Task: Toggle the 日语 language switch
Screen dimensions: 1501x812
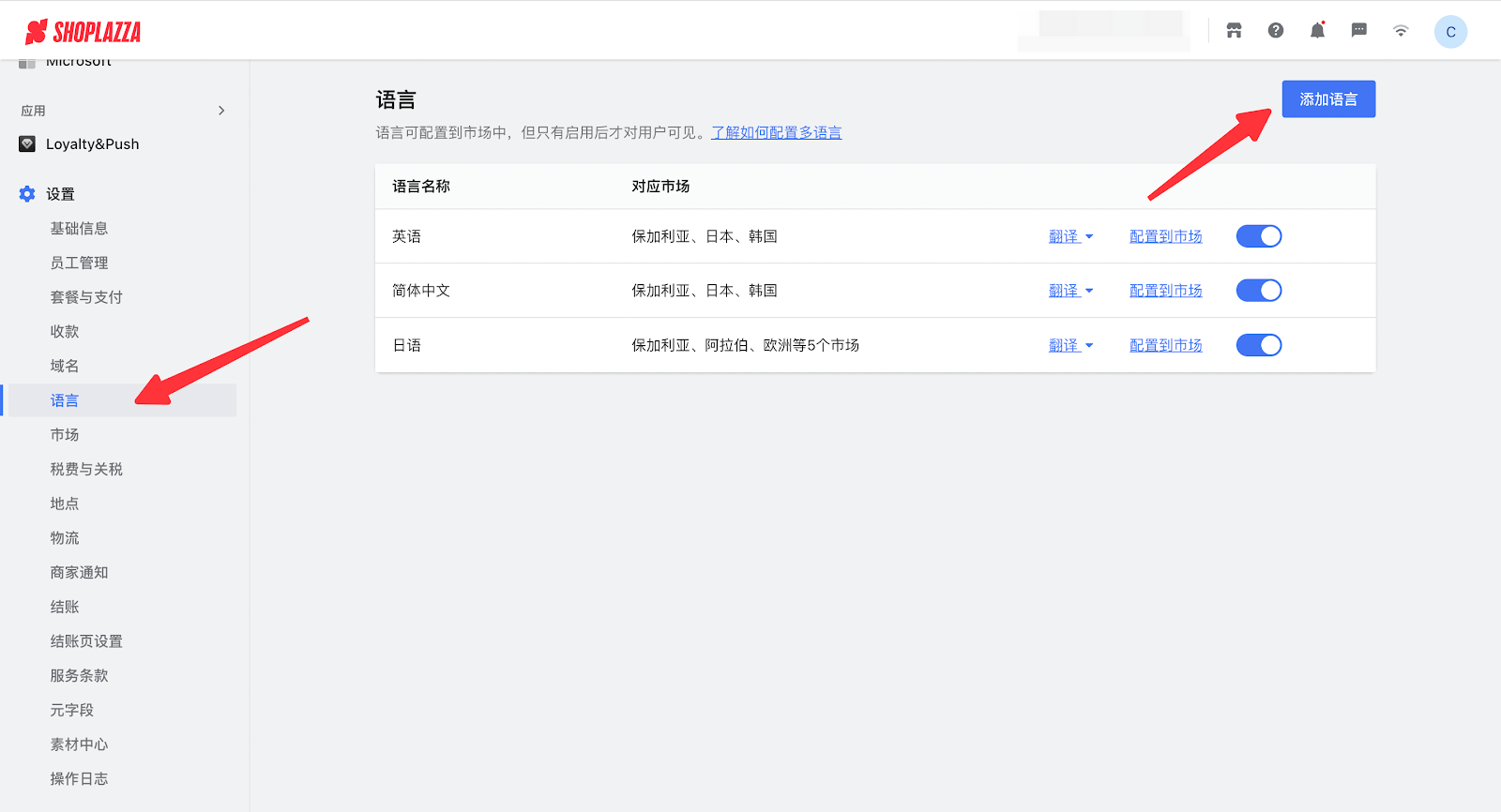Action: pyautogui.click(x=1258, y=345)
